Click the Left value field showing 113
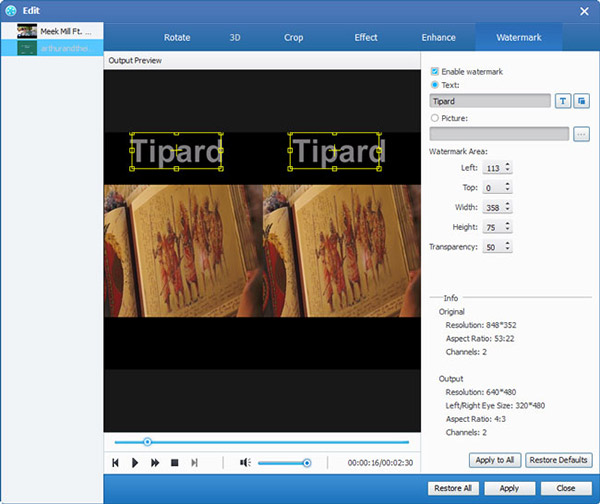Screen dimensions: 600x504 point(493,168)
